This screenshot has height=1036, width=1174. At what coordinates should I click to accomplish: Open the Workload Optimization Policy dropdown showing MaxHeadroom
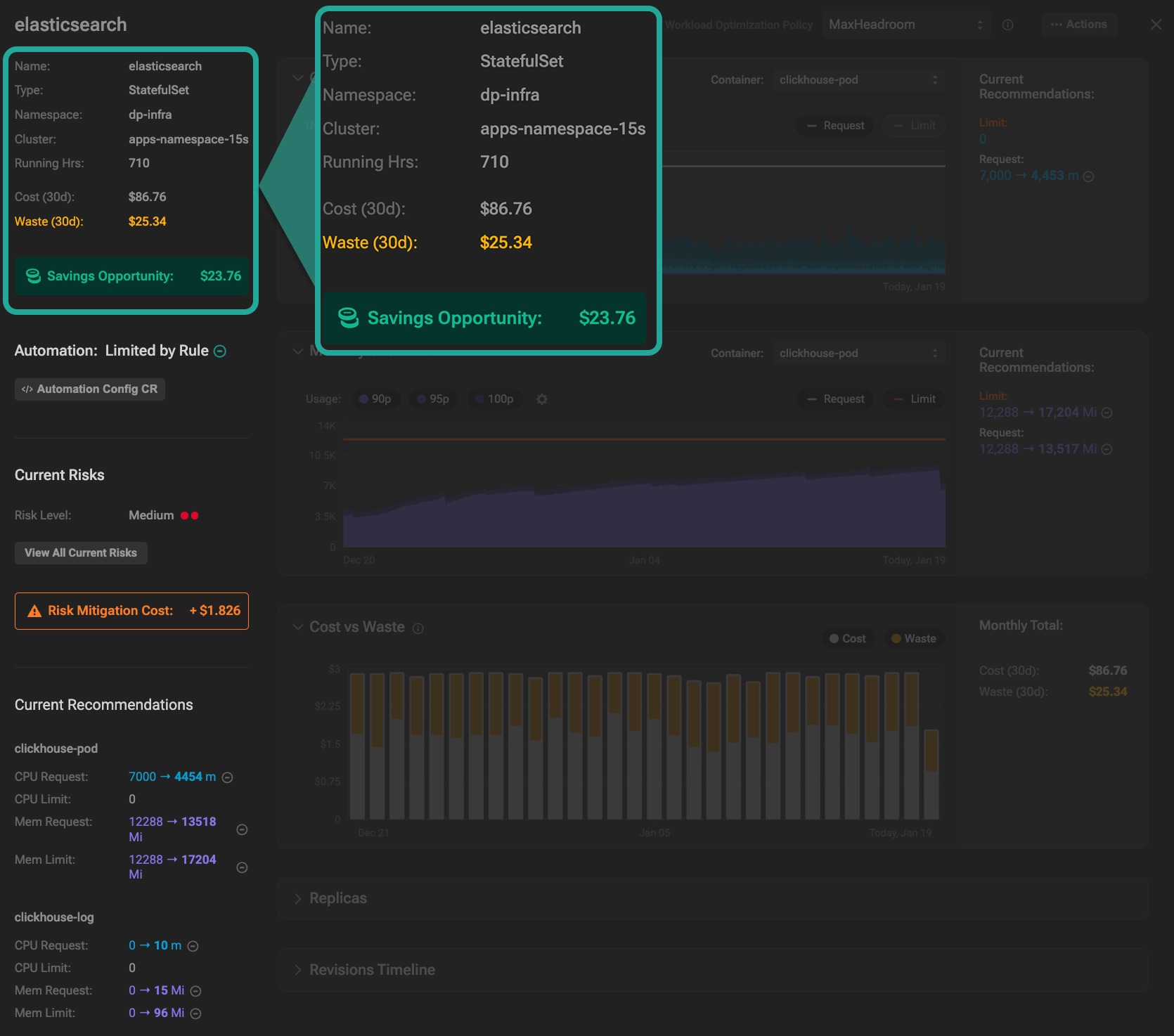pyautogui.click(x=906, y=25)
